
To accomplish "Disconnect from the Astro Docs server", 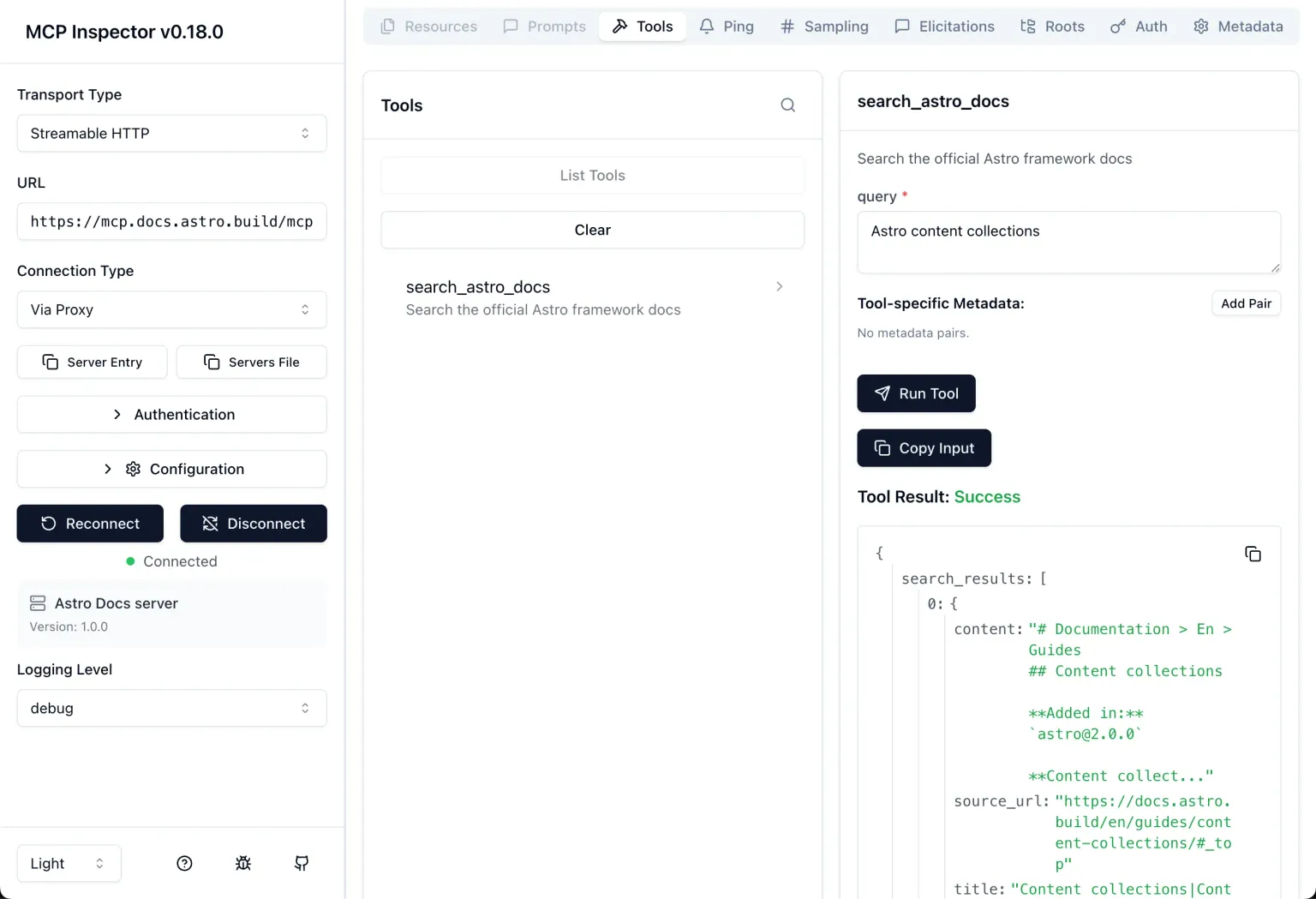I will [254, 524].
